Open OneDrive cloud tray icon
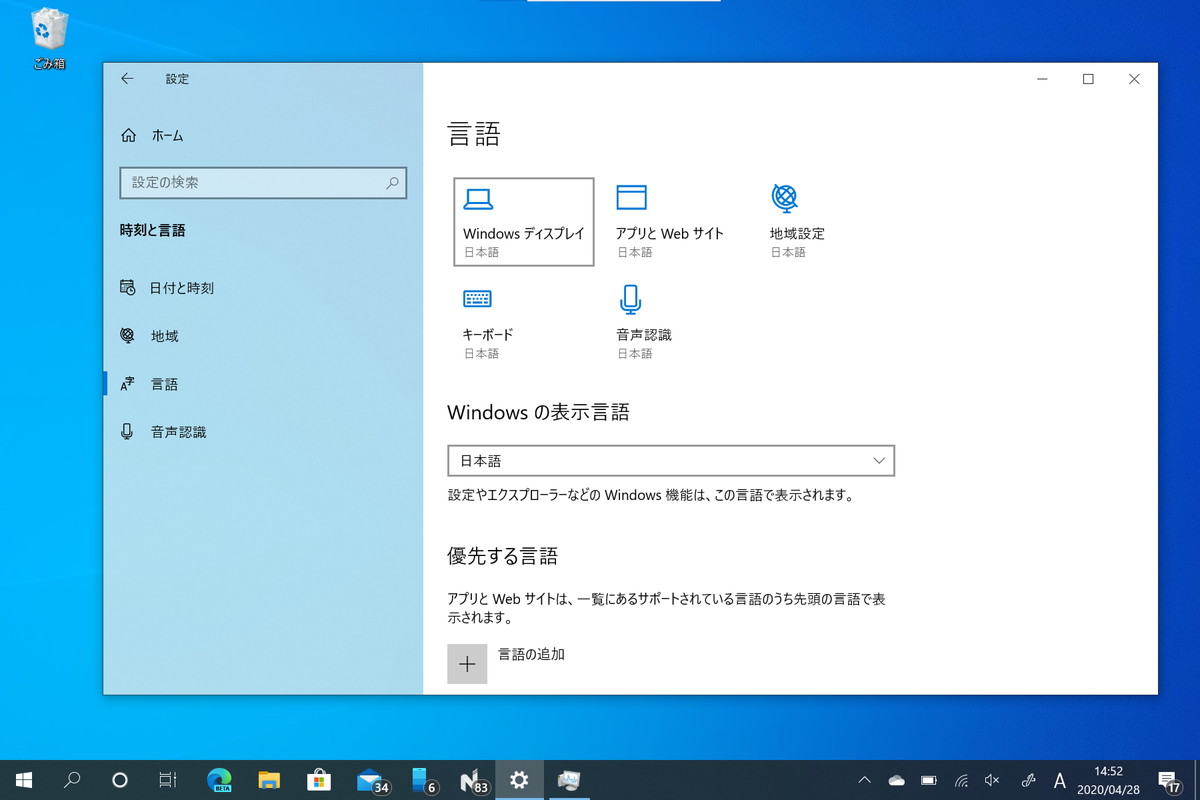This screenshot has height=800, width=1200. click(x=896, y=780)
